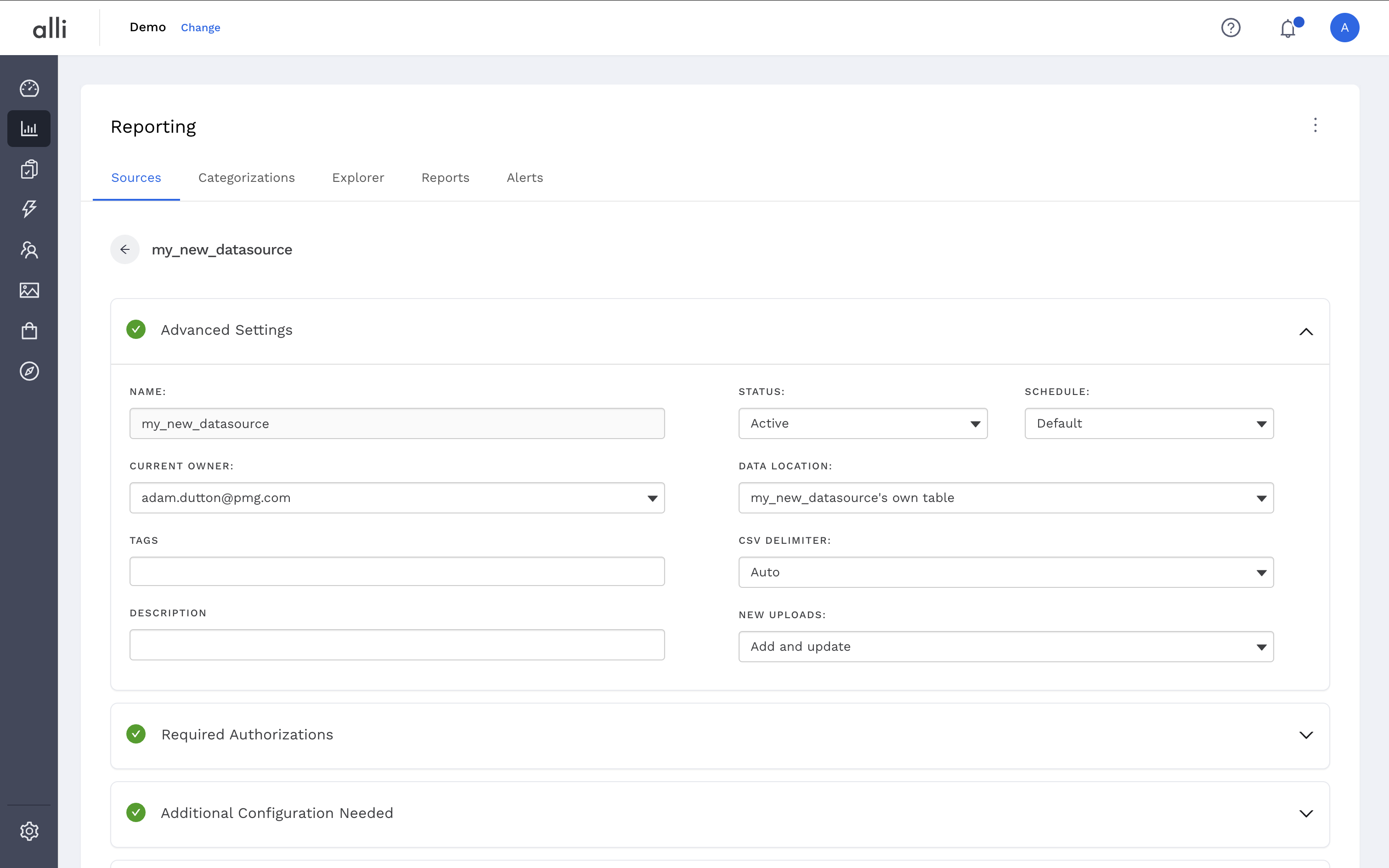This screenshot has width=1389, height=868.
Task: Click the Change link next to Demo
Action: pyautogui.click(x=200, y=28)
